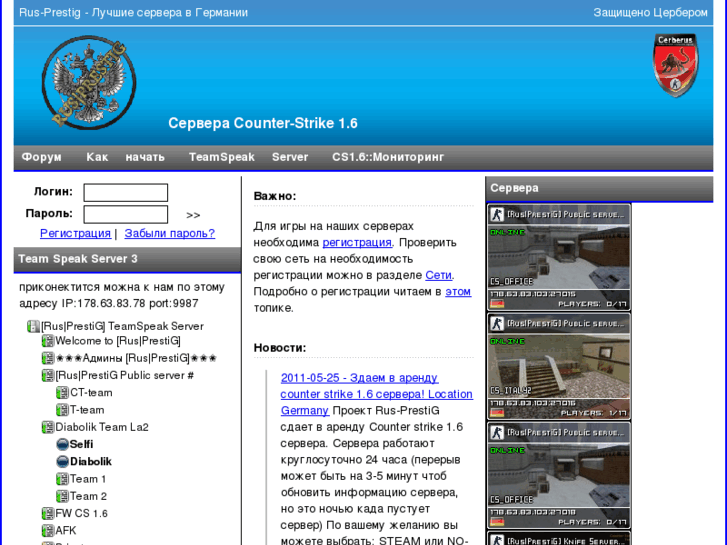Open the cs_italy2 server banner on port 27016
The image size is (727, 545).
click(559, 367)
